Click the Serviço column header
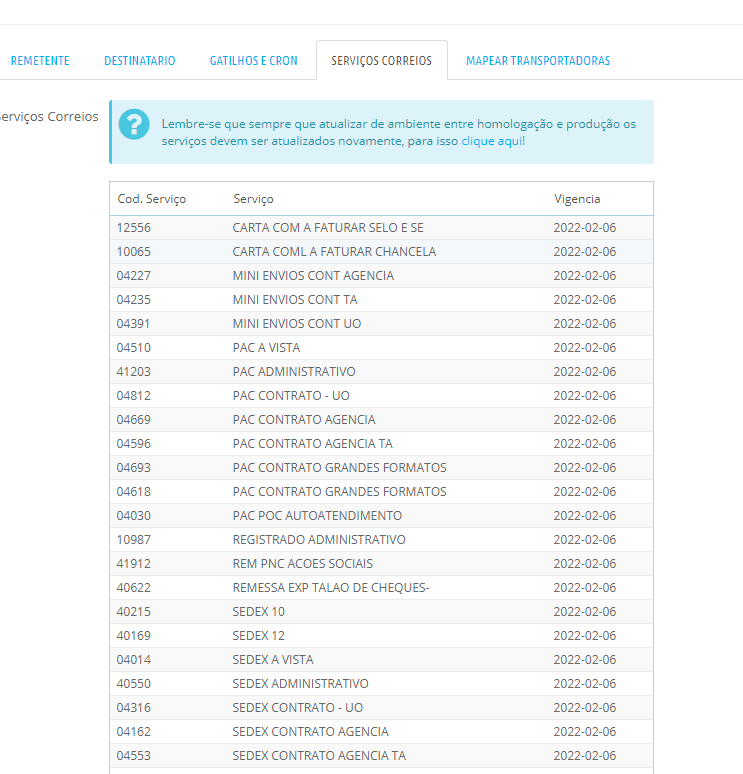 point(253,199)
